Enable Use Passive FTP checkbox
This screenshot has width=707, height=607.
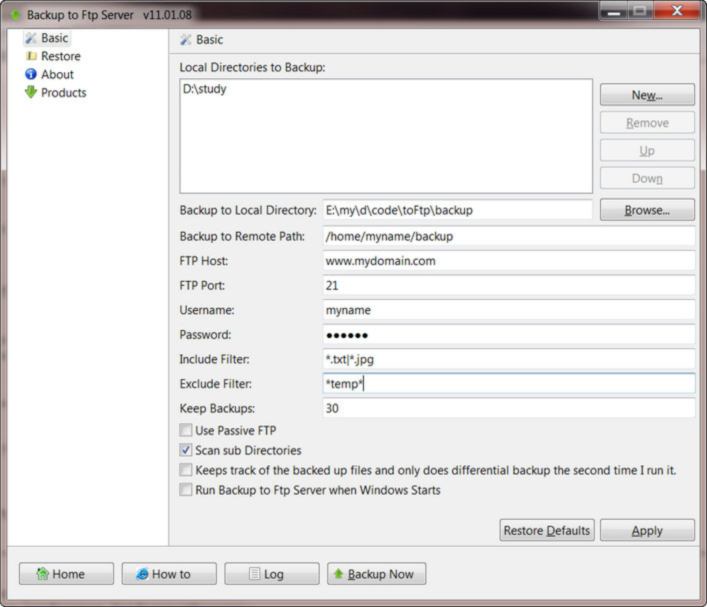[x=186, y=430]
